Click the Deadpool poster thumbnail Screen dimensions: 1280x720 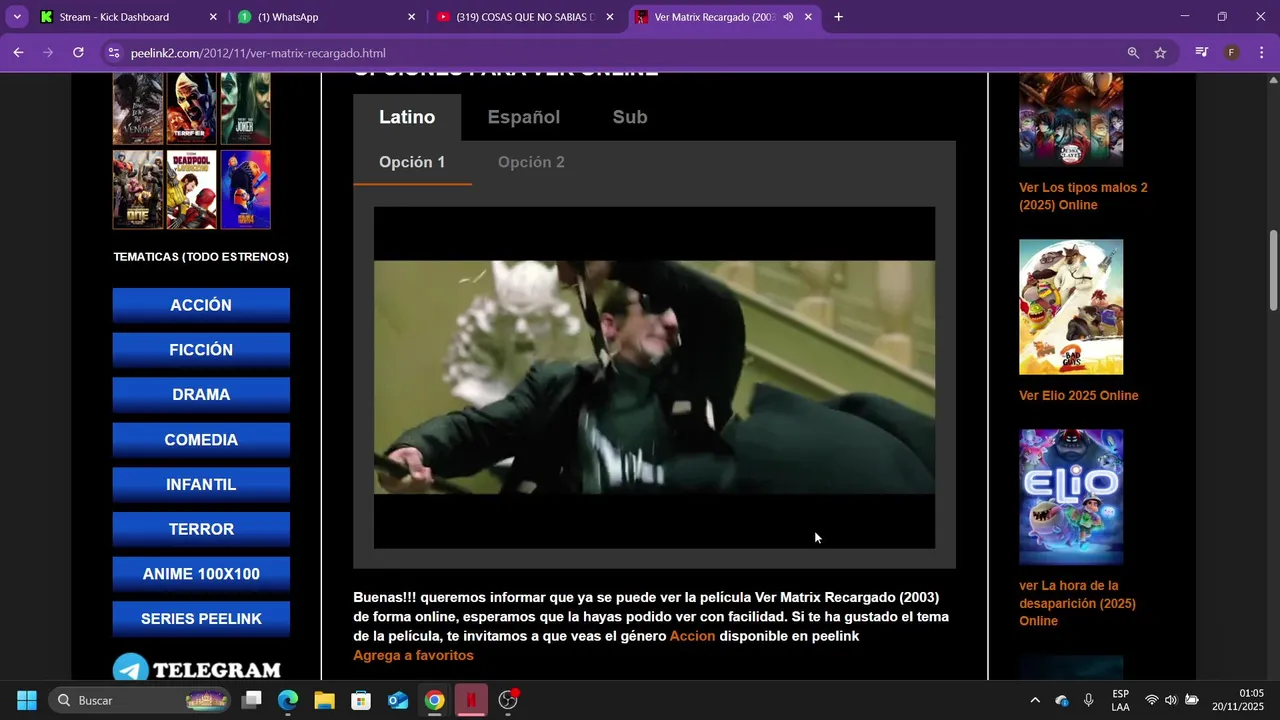pos(191,190)
